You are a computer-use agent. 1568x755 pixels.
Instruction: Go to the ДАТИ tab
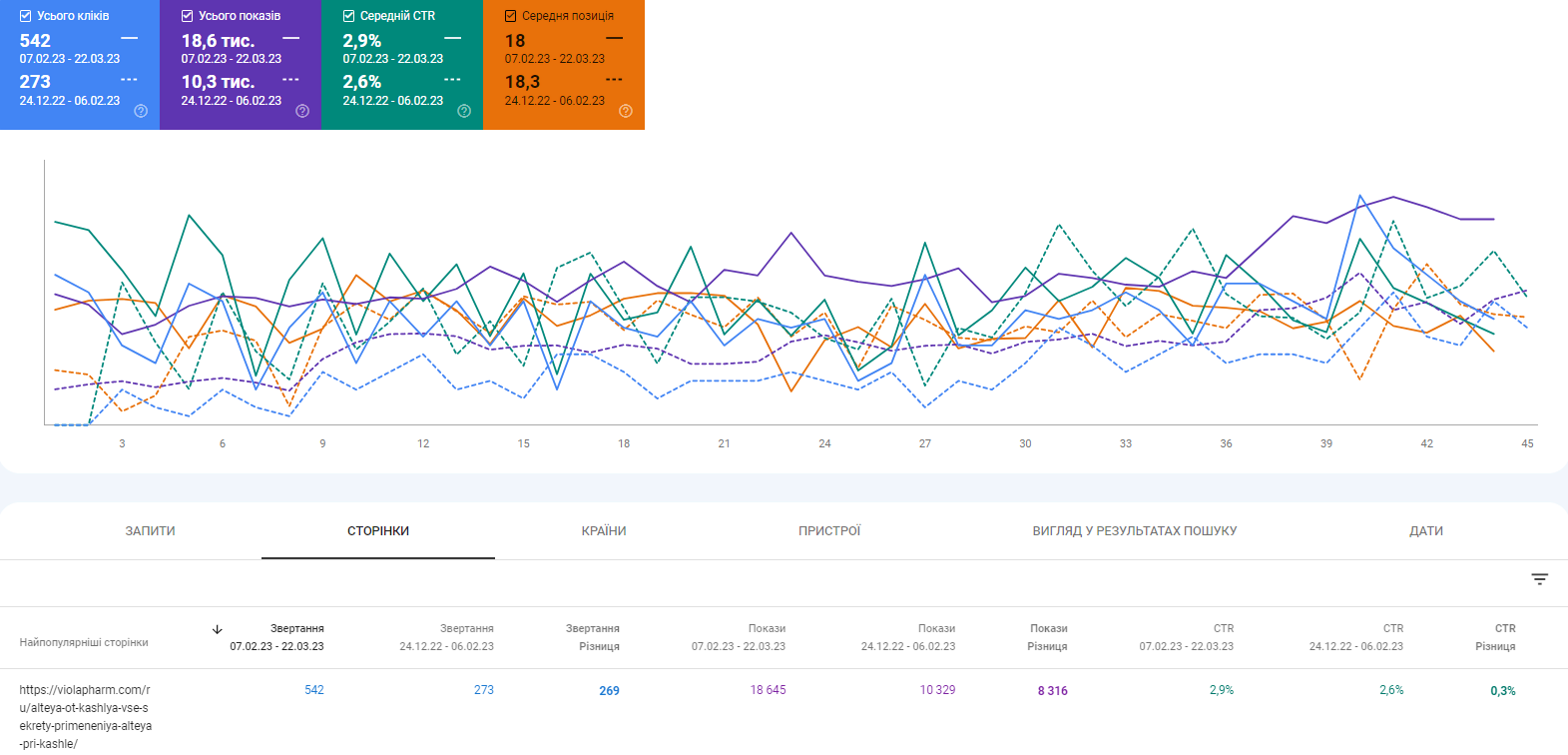tap(1425, 531)
